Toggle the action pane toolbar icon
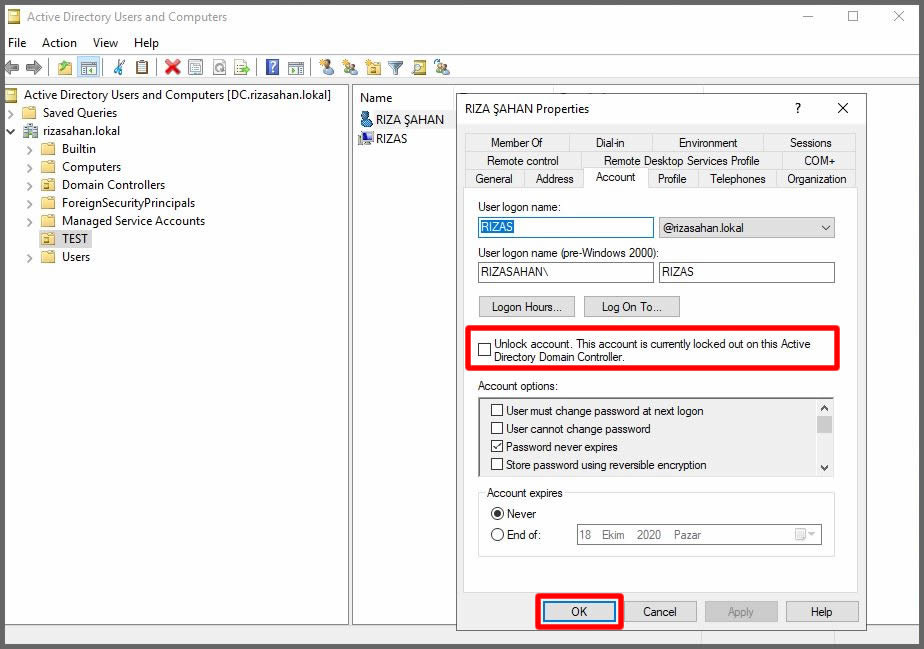Image resolution: width=924 pixels, height=649 pixels. coord(296,68)
